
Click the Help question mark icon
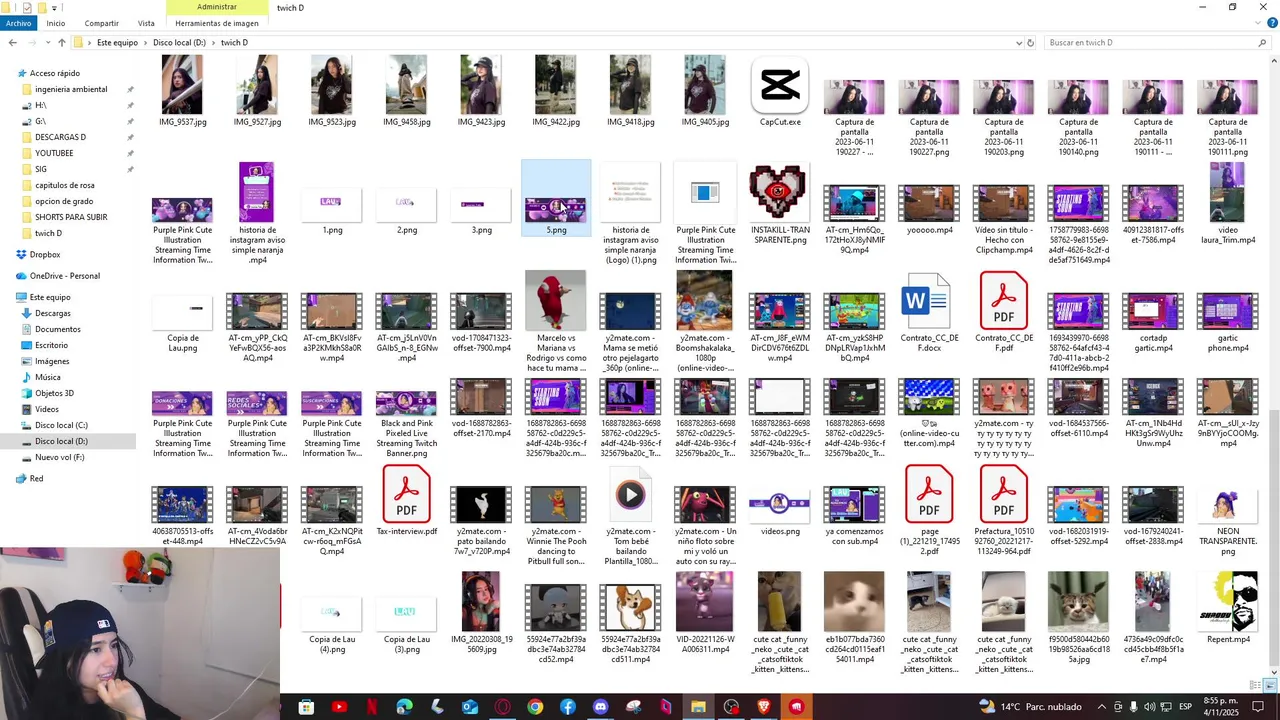click(x=1272, y=23)
